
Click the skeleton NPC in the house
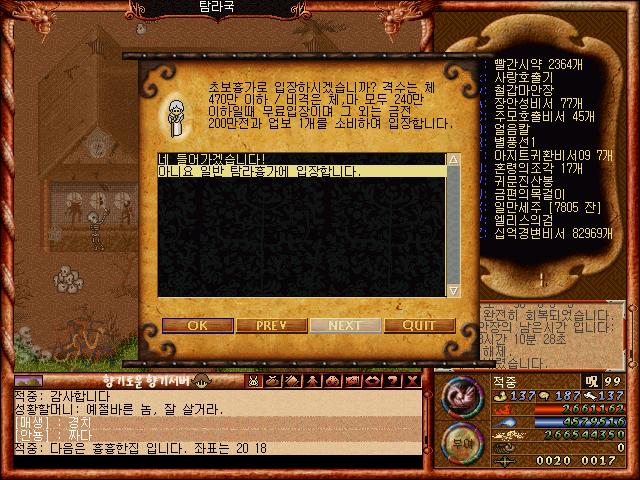point(97,227)
